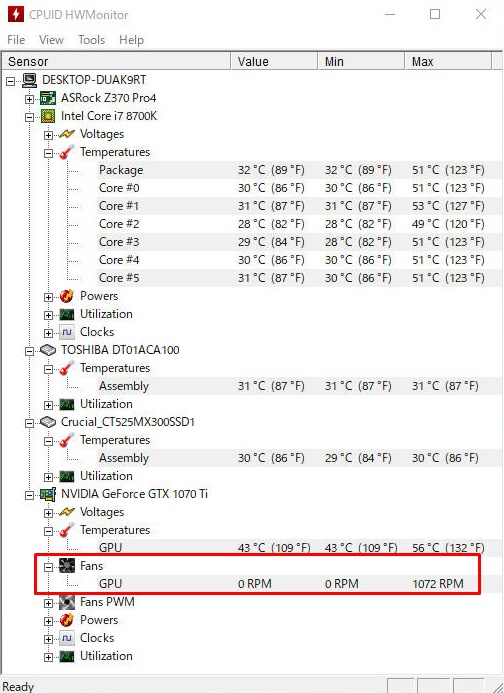Expand the ASRock Z370 Pro4 node
504x693 pixels.
tap(29, 99)
